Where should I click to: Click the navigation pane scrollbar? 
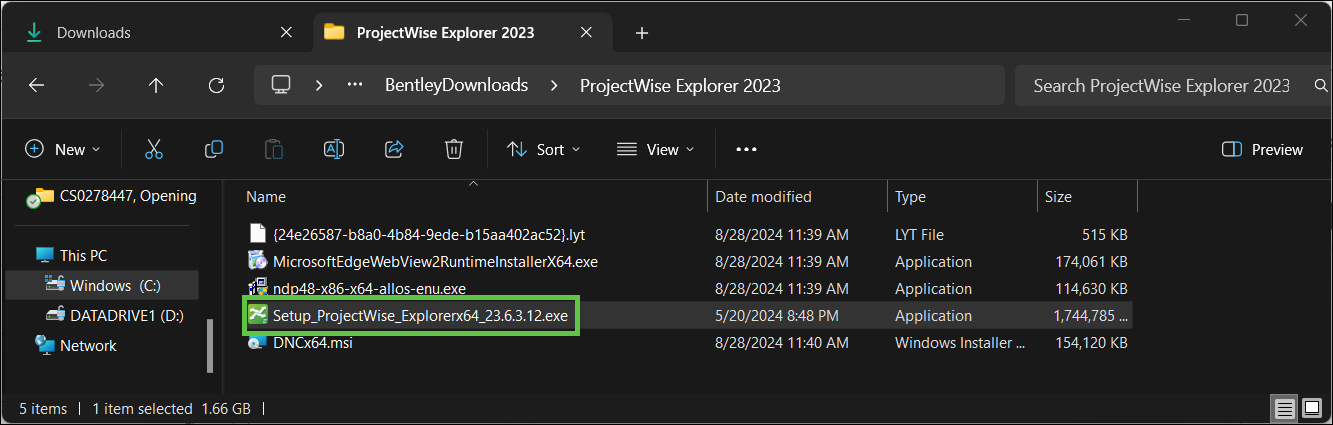click(x=209, y=346)
